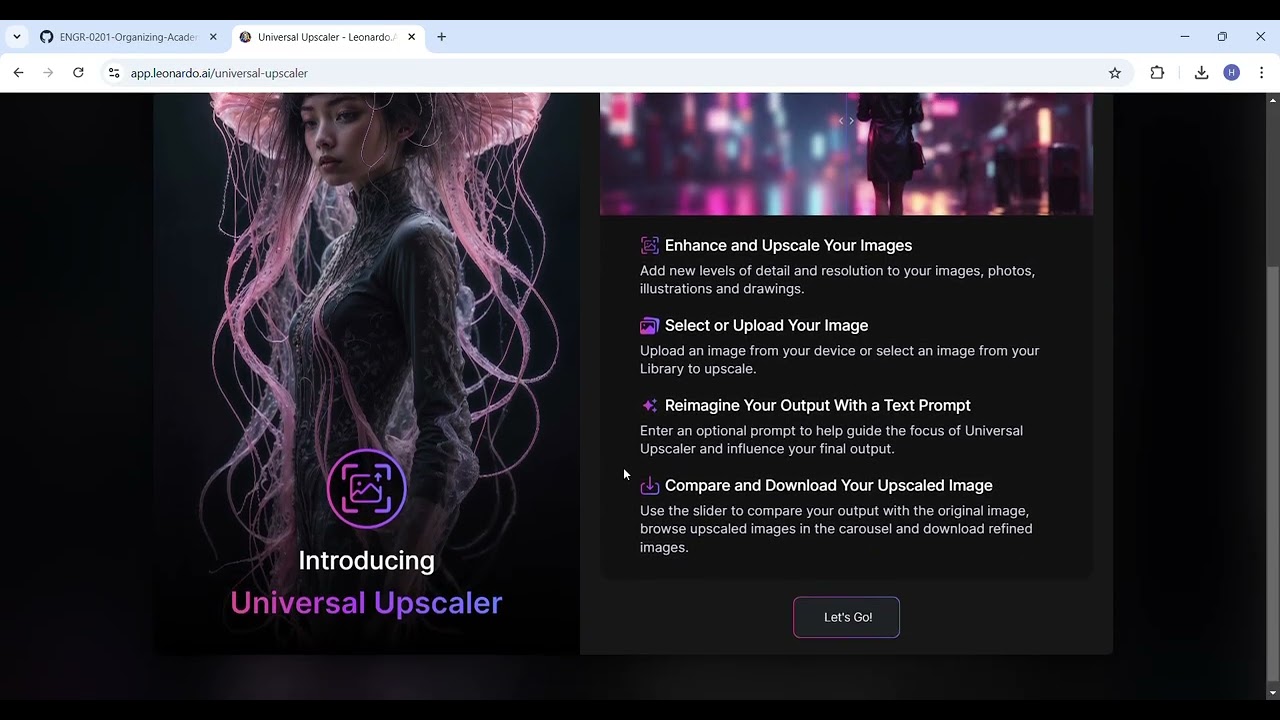Image resolution: width=1280 pixels, height=720 pixels.
Task: Click the Reimagine sparkle icon
Action: 649,406
